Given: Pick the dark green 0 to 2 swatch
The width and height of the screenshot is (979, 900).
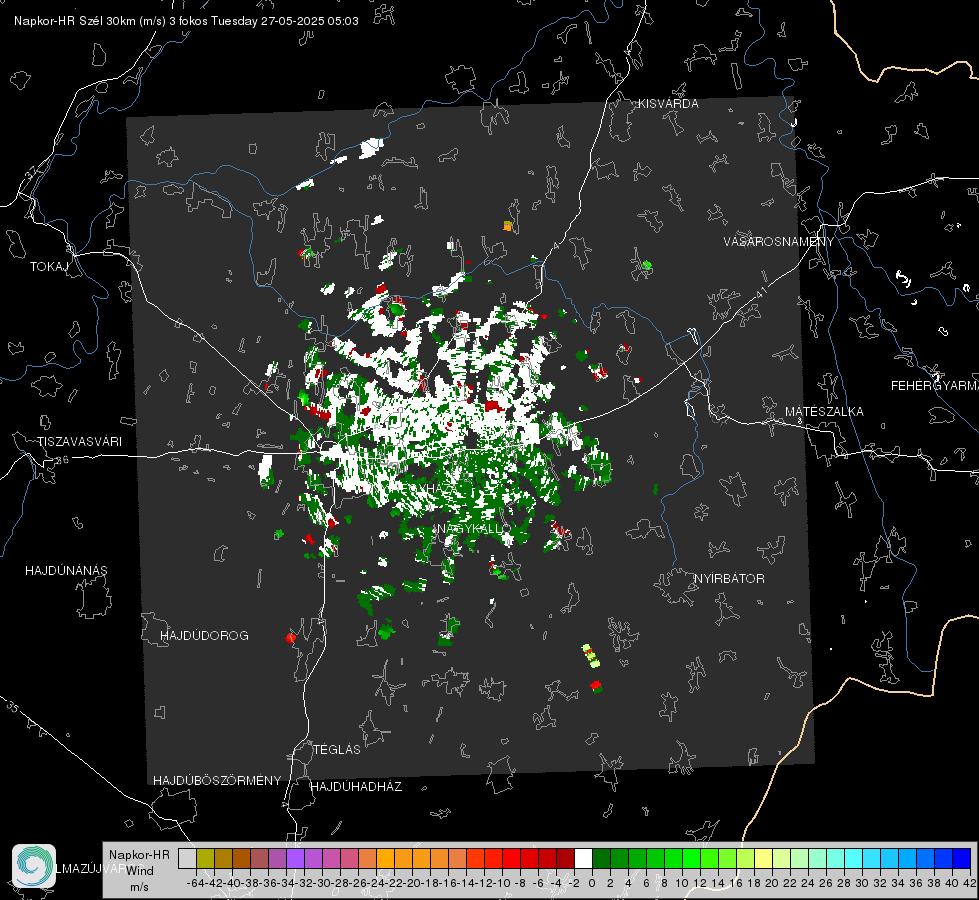Looking at the screenshot, I should point(601,859).
